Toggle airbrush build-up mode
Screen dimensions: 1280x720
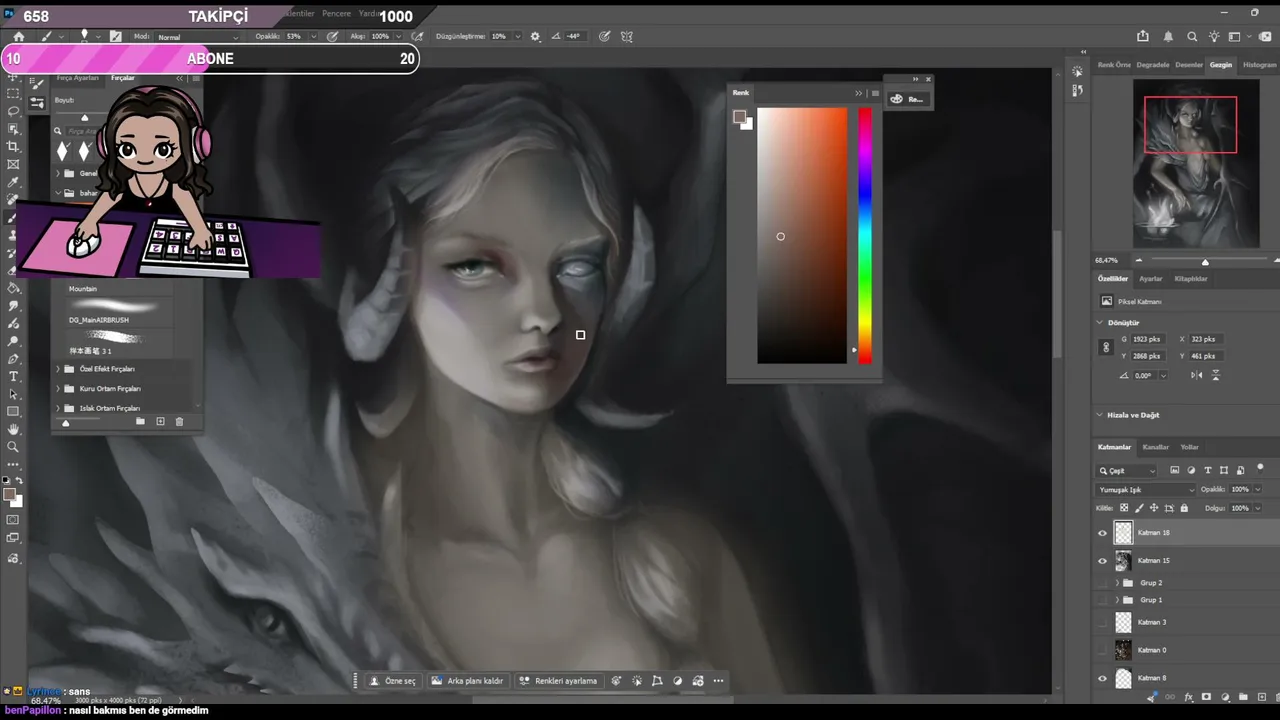pos(417,37)
